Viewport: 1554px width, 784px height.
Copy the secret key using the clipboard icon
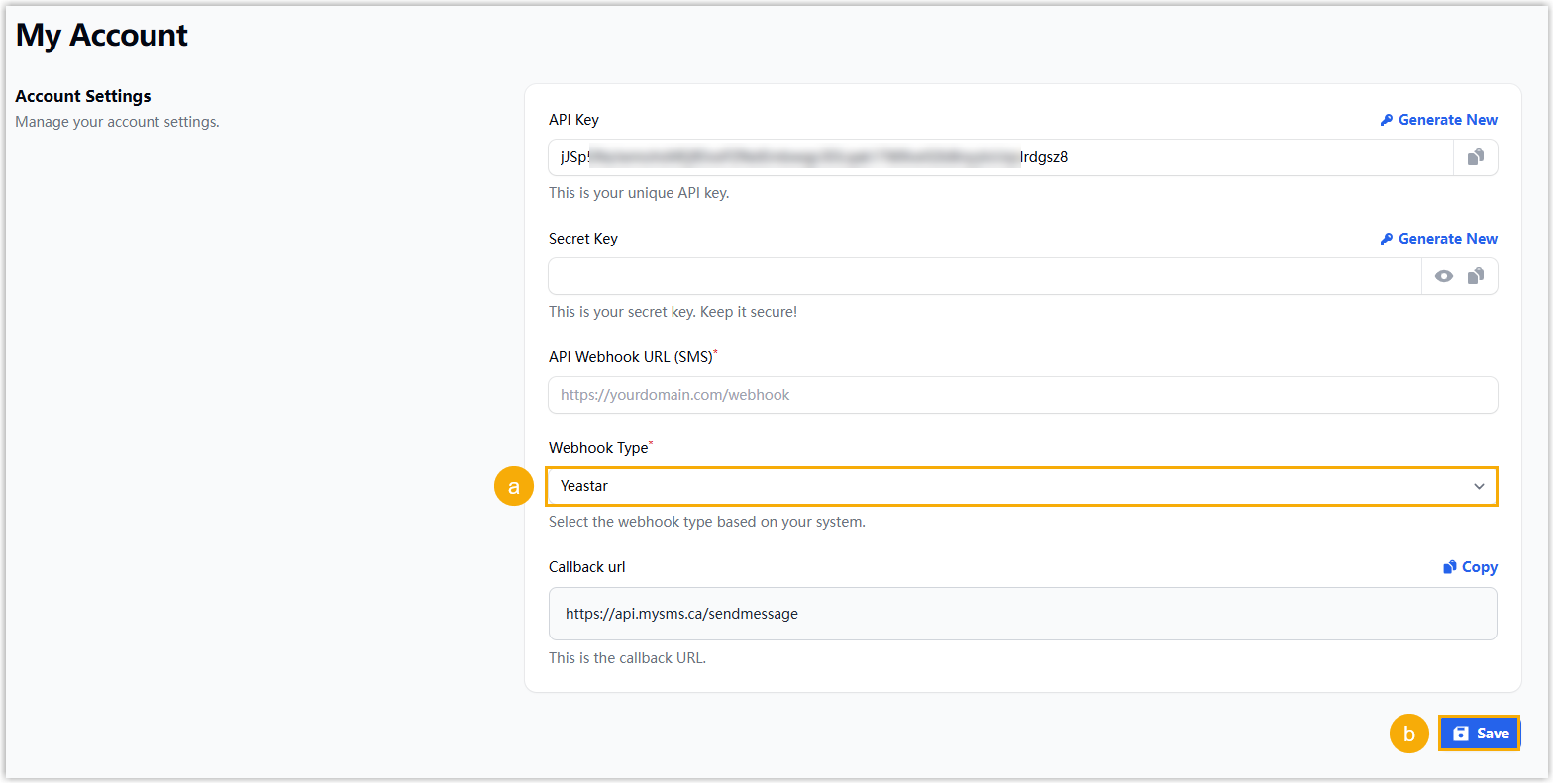click(x=1475, y=276)
